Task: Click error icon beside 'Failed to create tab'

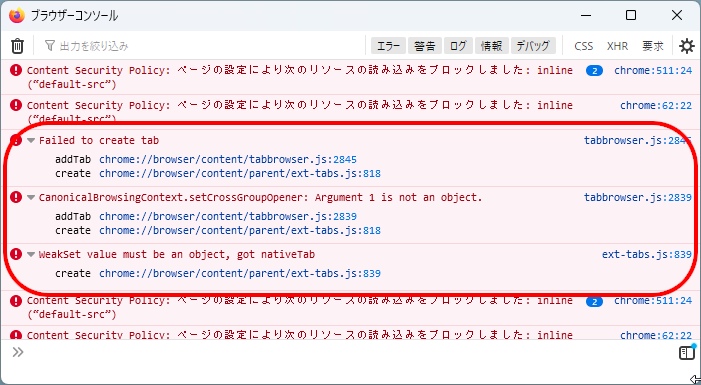Action: (x=16, y=140)
